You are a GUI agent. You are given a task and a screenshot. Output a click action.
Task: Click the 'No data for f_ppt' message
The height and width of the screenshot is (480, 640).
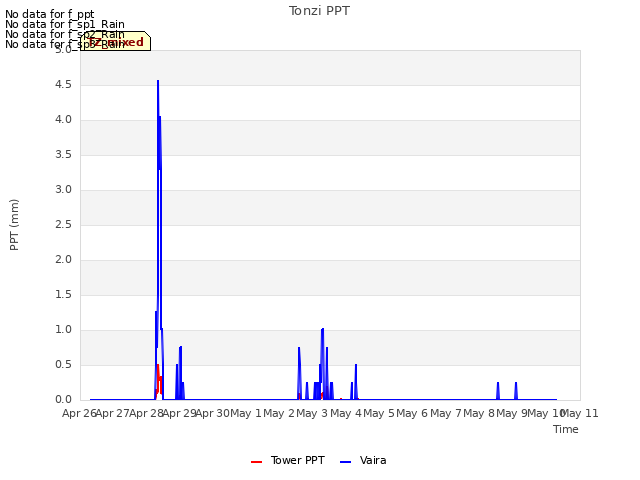point(50,14)
